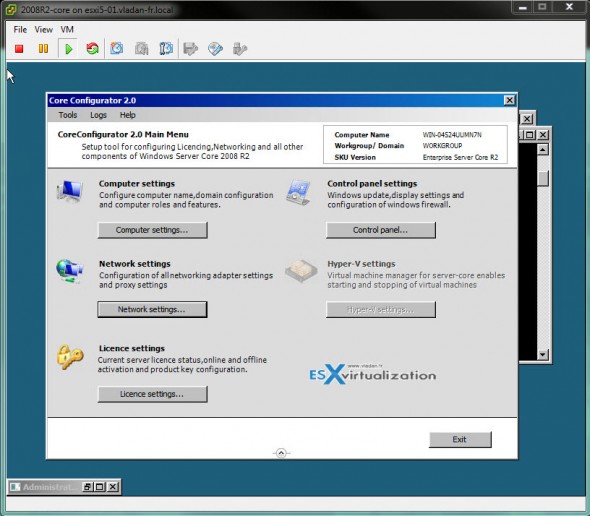The image size is (590, 516).
Task: Expand the bottom panel with the chevron arrow
Action: pyautogui.click(x=281, y=453)
